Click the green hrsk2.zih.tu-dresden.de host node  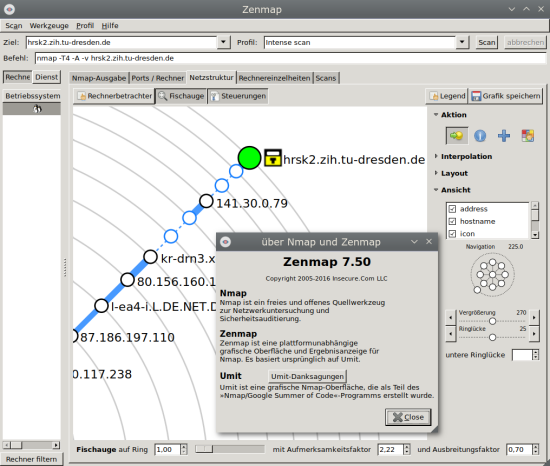point(249,158)
